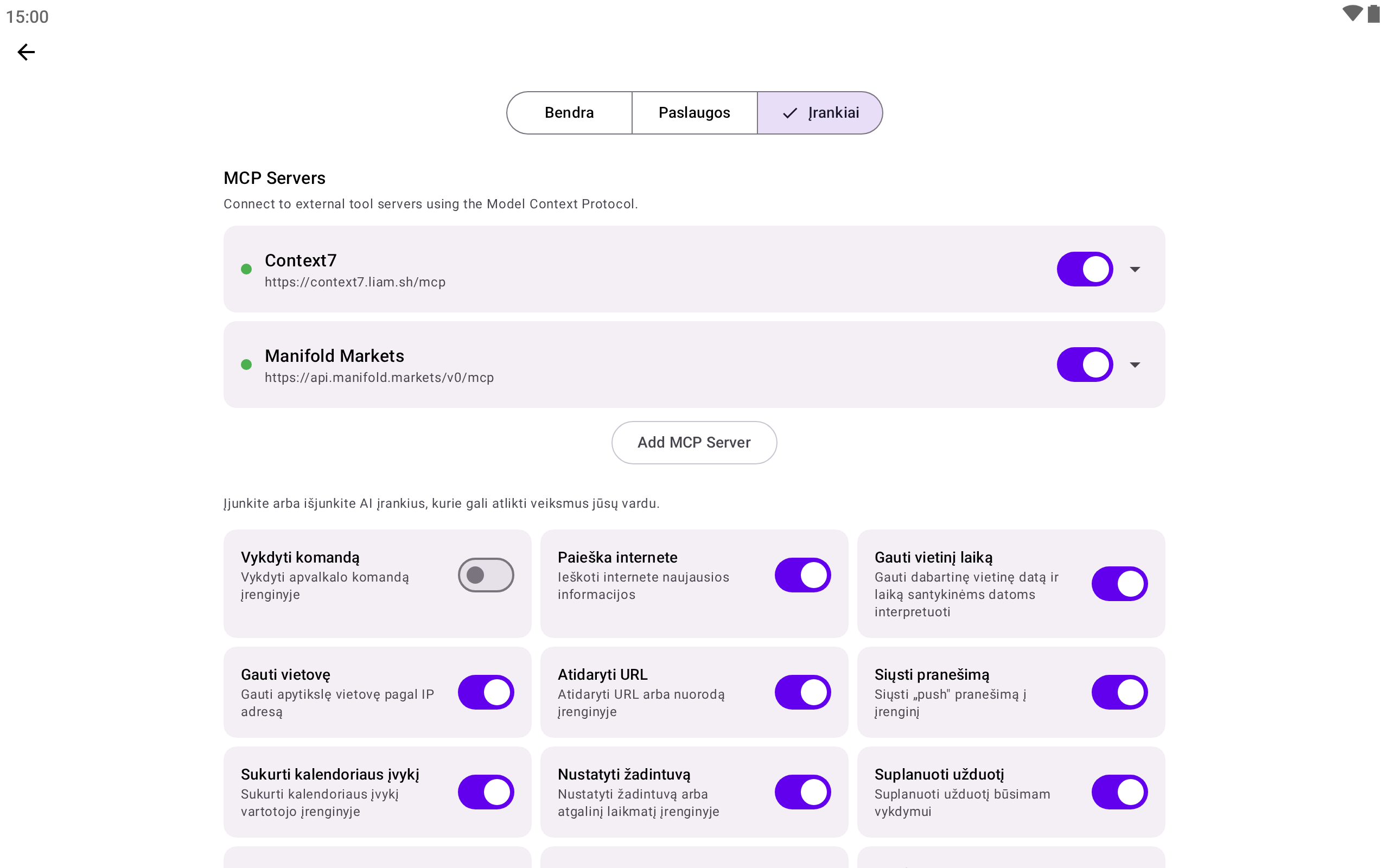Disable the Context7 MCP server
The height and width of the screenshot is (868, 1389).
[x=1084, y=269]
